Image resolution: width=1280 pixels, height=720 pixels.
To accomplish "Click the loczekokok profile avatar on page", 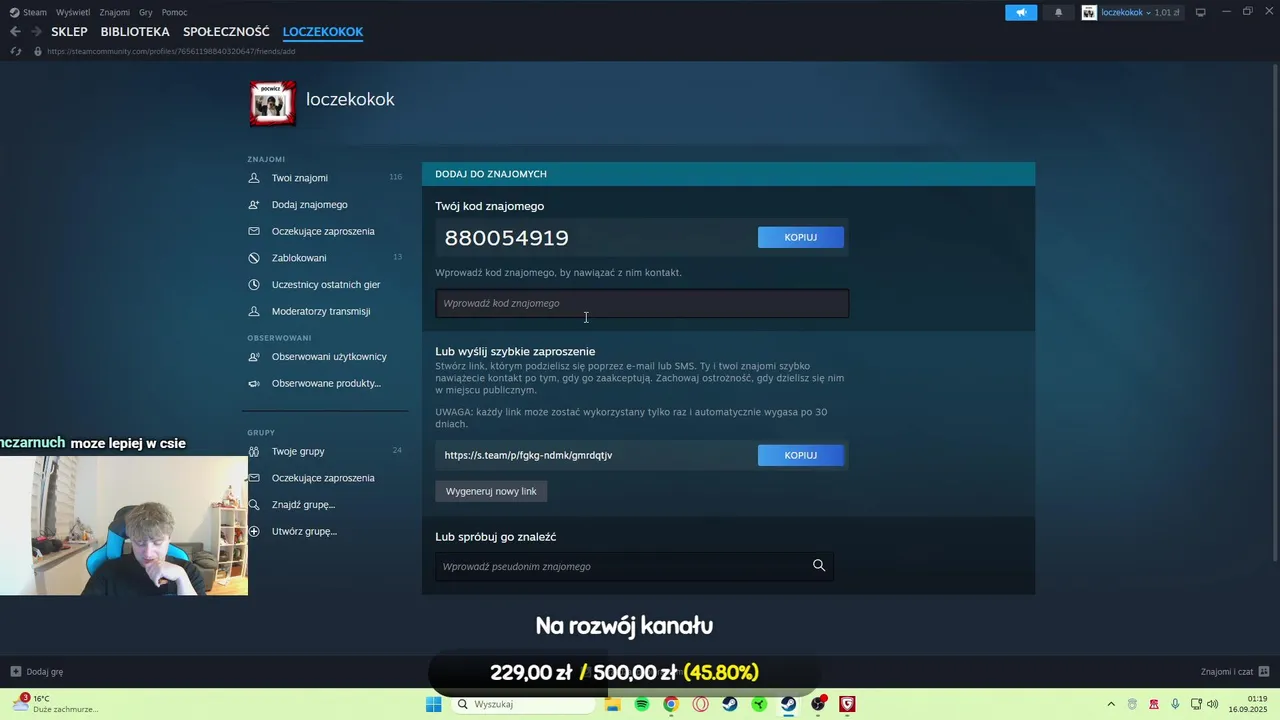I will 272,104.
